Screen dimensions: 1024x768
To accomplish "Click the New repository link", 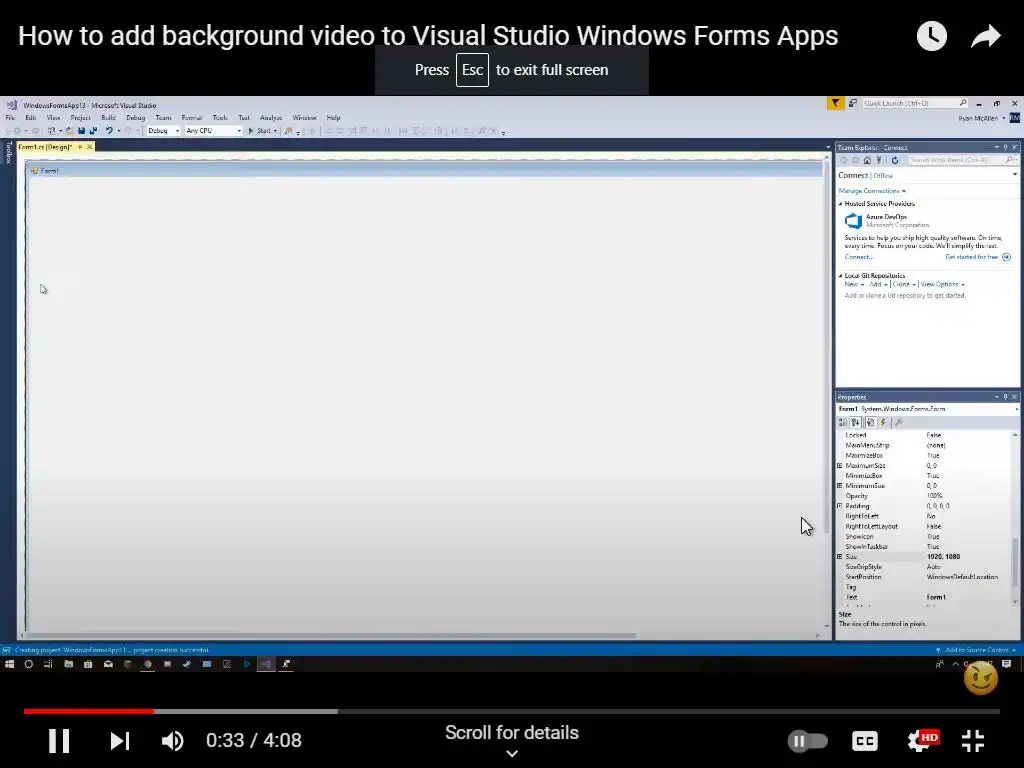I will click(854, 284).
